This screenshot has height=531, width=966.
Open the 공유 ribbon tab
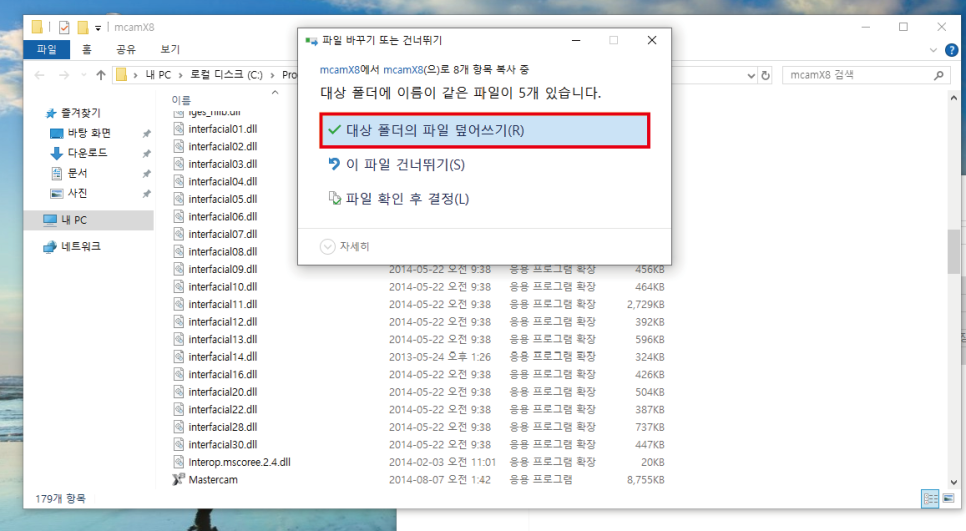[126, 49]
